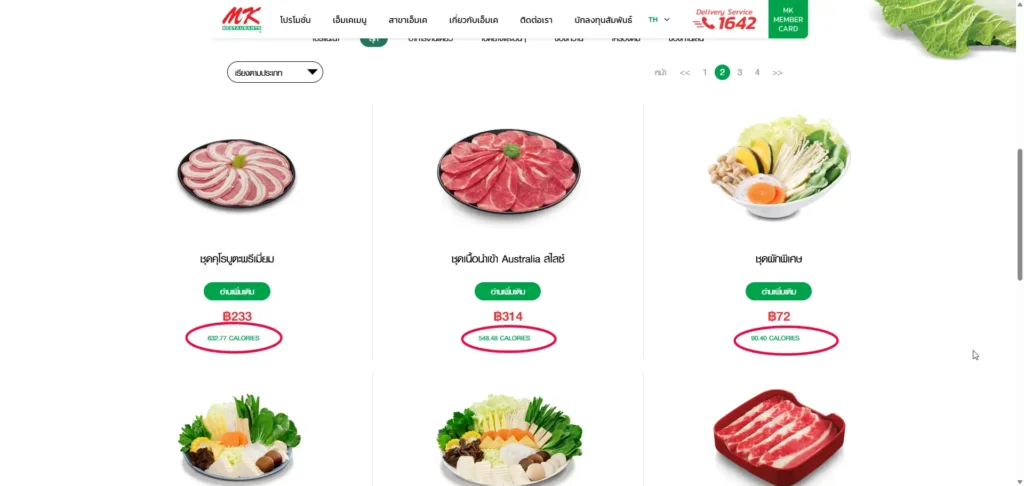This screenshot has height=486, width=1024.
Task: Jump to page 4 of results
Action: [757, 73]
